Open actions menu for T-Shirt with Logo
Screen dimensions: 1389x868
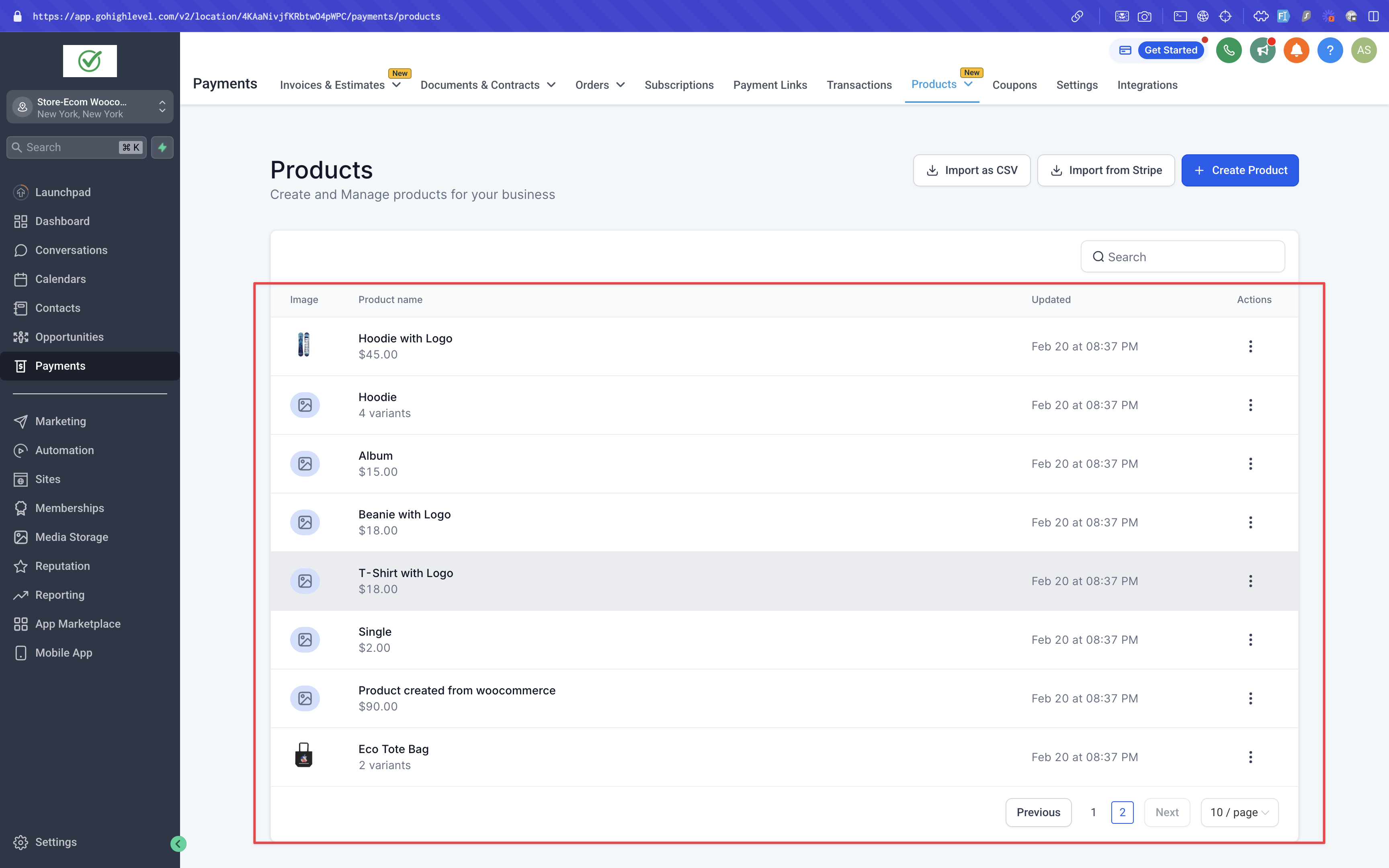pos(1251,581)
